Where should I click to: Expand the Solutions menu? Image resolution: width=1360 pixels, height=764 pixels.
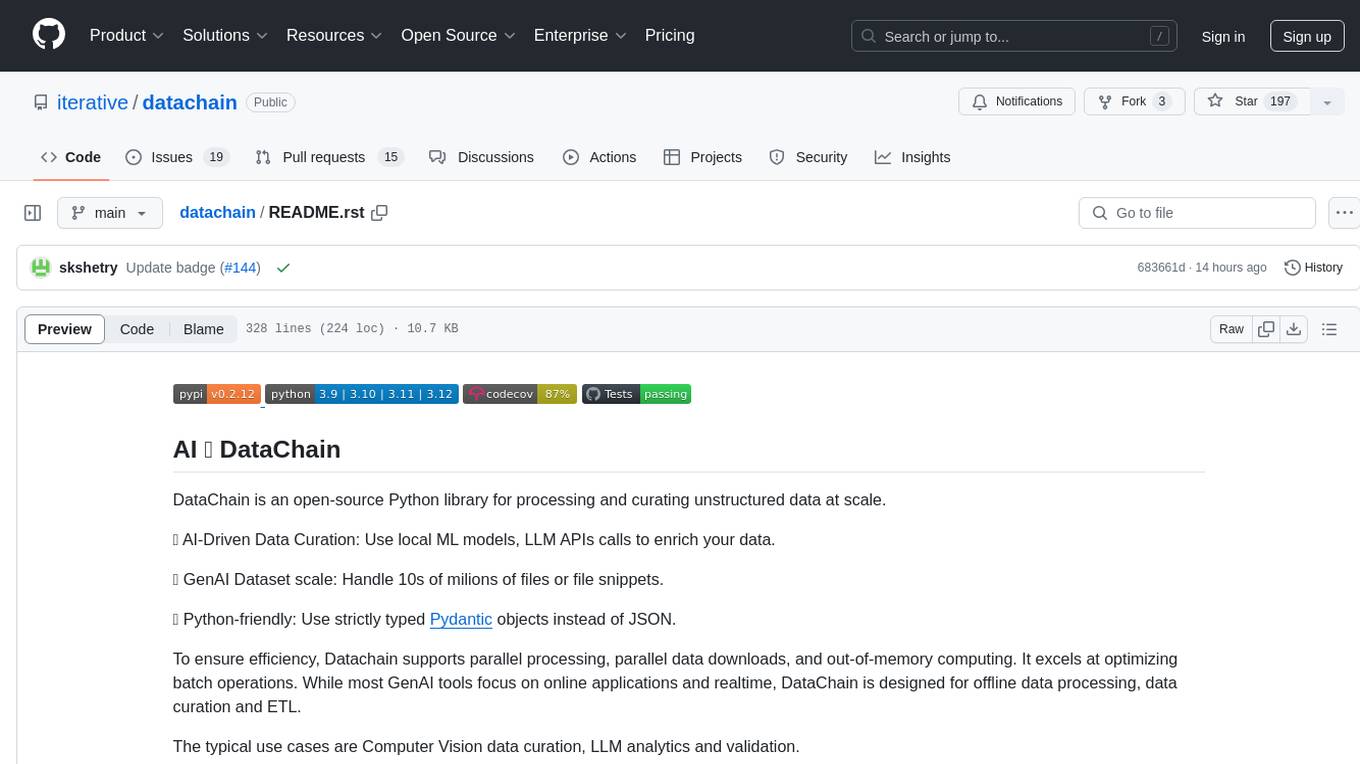(225, 35)
